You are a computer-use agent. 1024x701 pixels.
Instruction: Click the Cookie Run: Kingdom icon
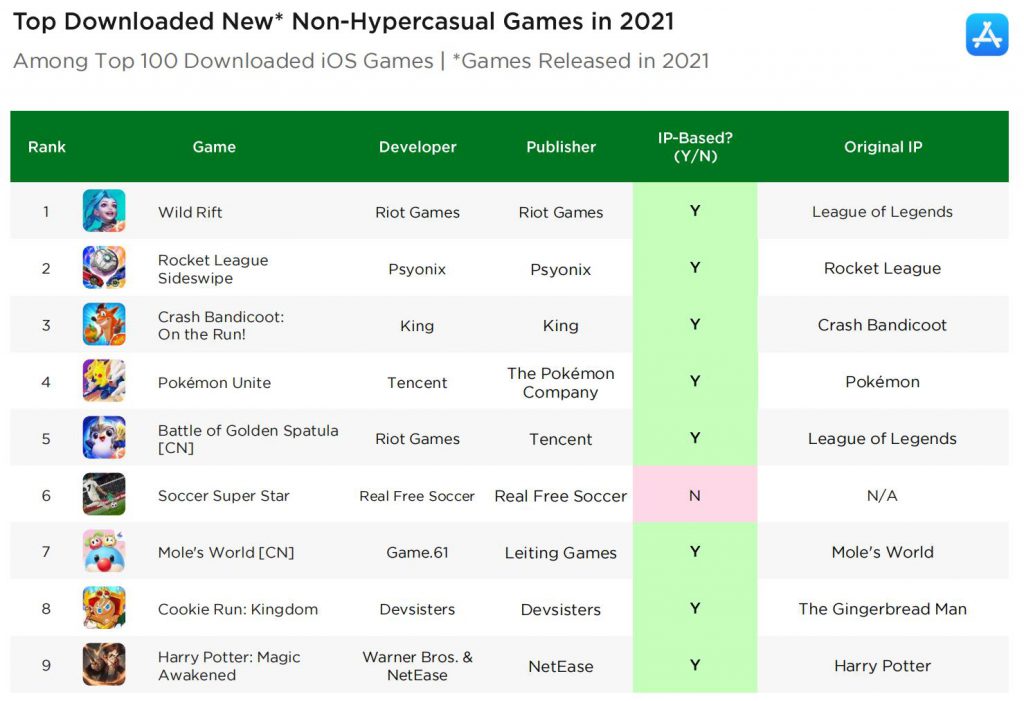(104, 609)
